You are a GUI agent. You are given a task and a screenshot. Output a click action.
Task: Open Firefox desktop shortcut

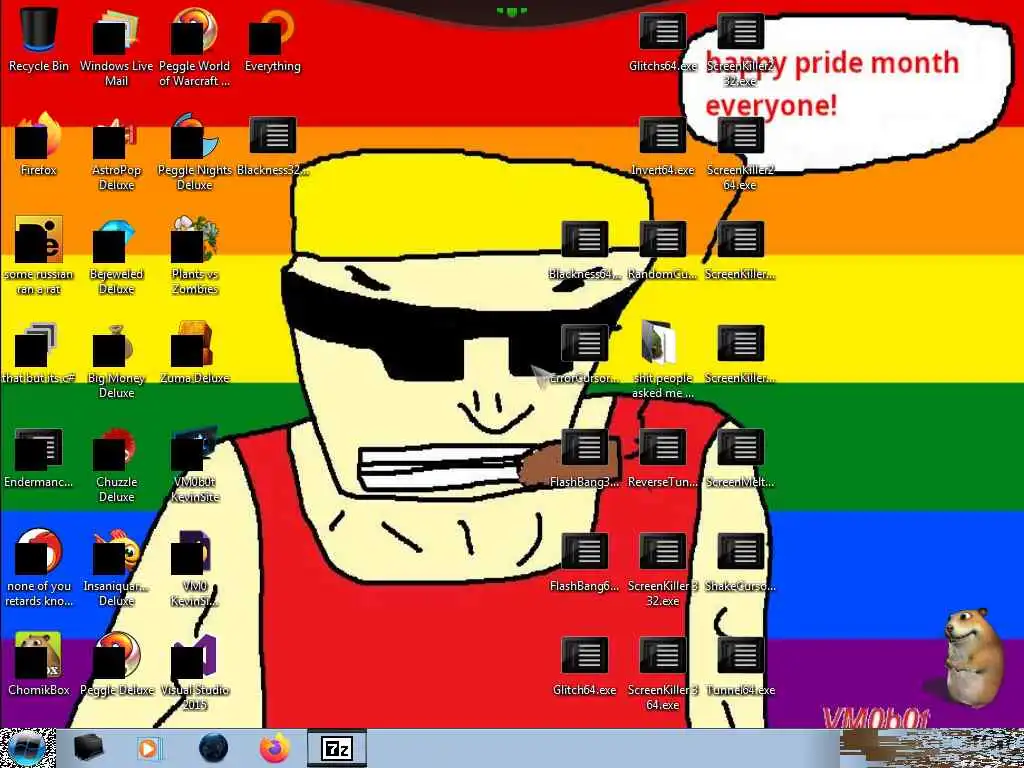pyautogui.click(x=39, y=144)
